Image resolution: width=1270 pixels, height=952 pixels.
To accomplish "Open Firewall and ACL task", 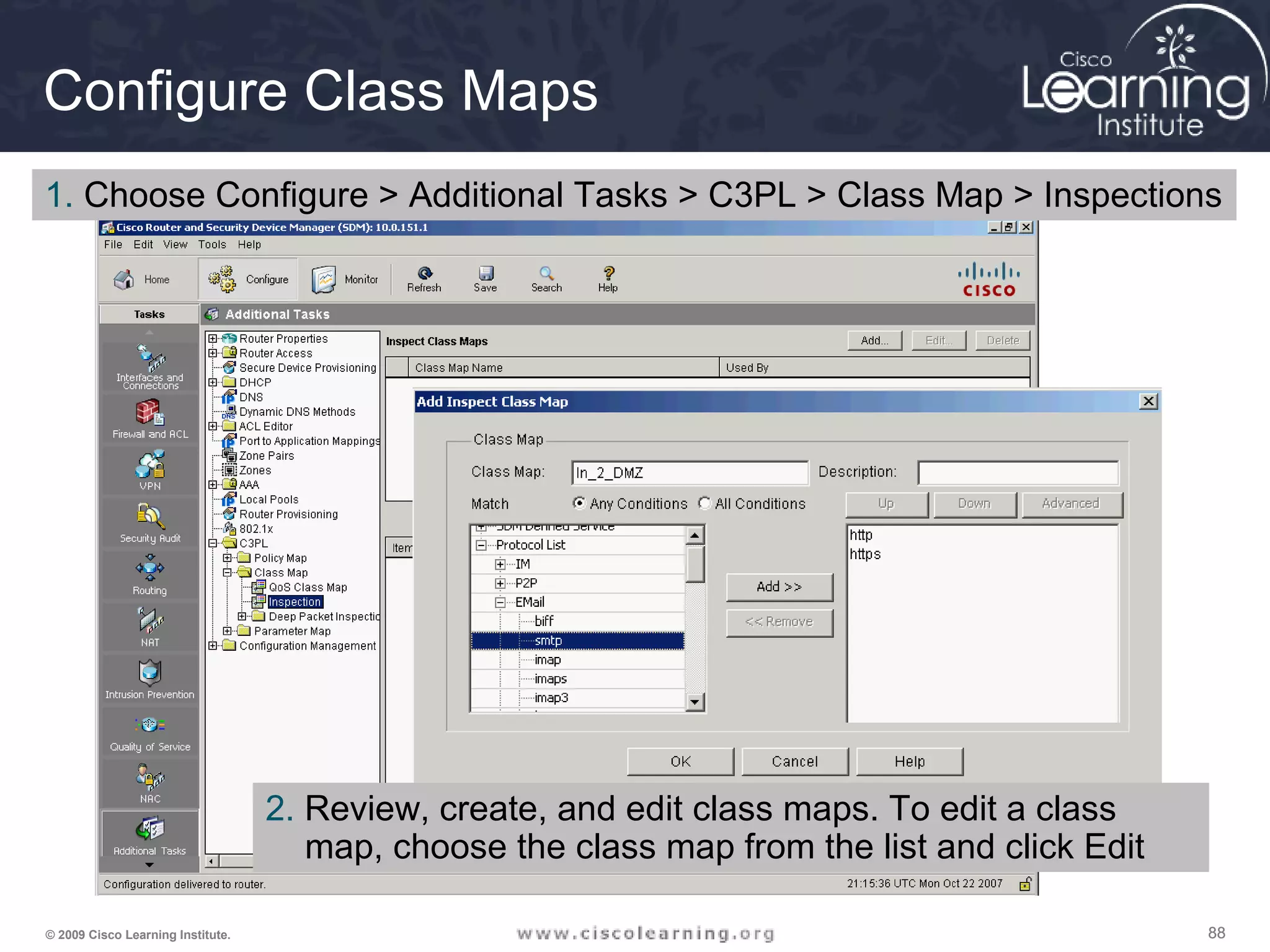I will pos(149,419).
